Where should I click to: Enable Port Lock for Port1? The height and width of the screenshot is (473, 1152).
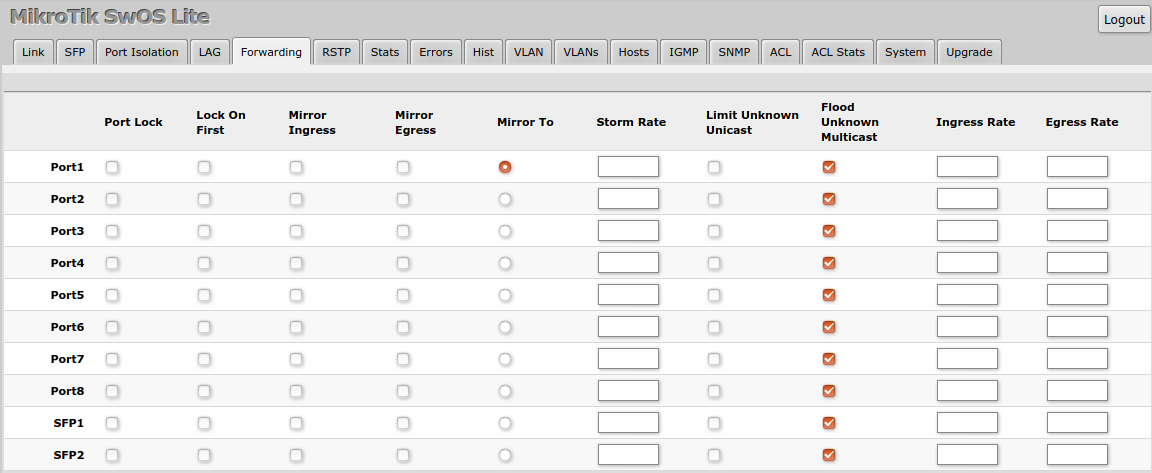coord(112,167)
